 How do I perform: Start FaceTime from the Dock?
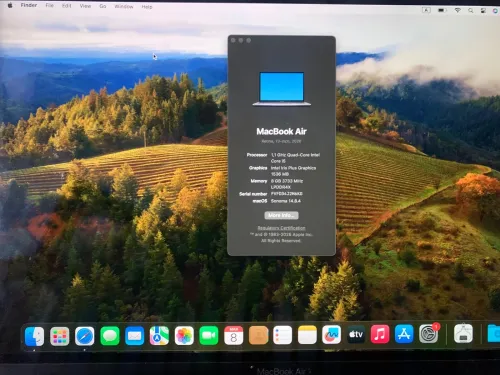[x=209, y=335]
